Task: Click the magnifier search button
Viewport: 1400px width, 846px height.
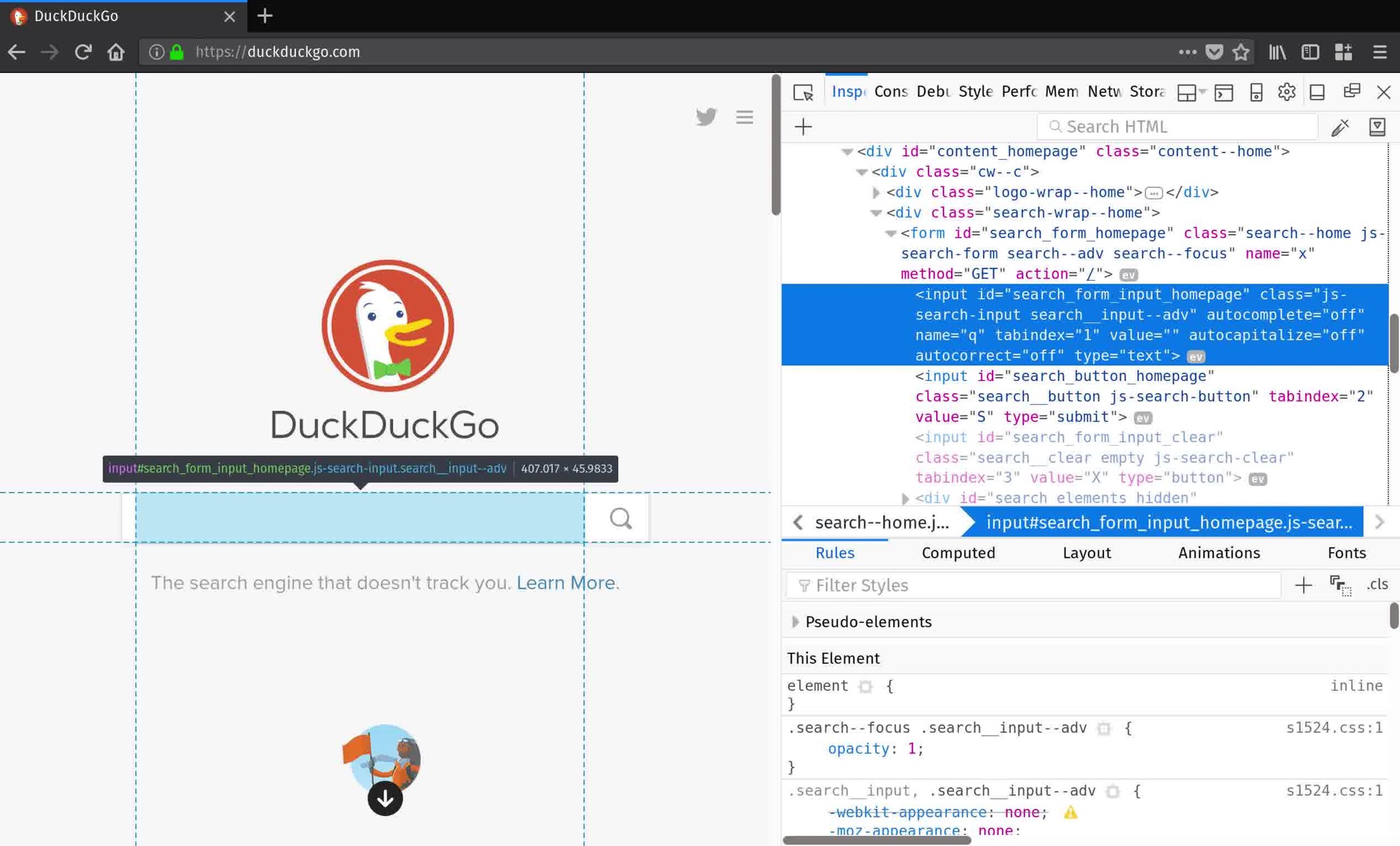Action: (x=621, y=519)
